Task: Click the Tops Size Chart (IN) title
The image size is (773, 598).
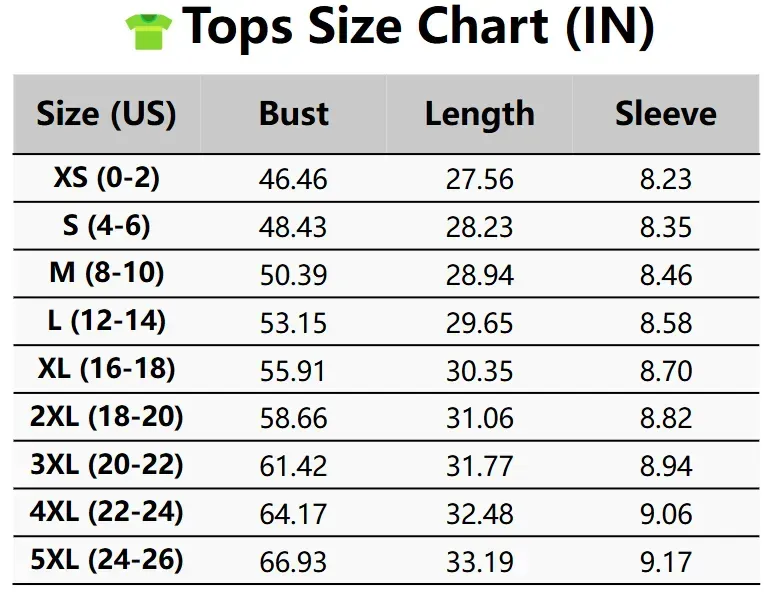Action: click(x=419, y=28)
